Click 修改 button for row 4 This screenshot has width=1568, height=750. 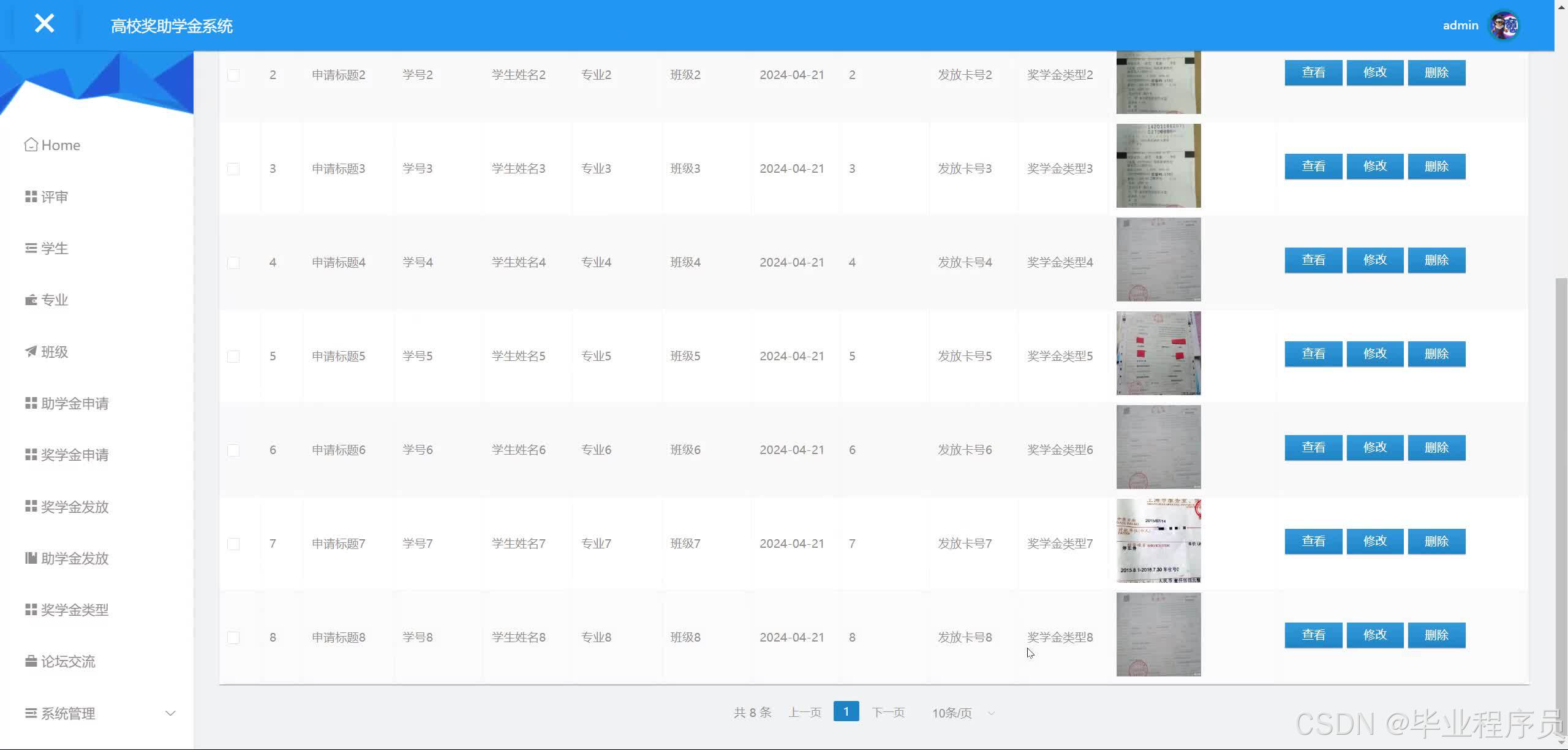coord(1374,260)
